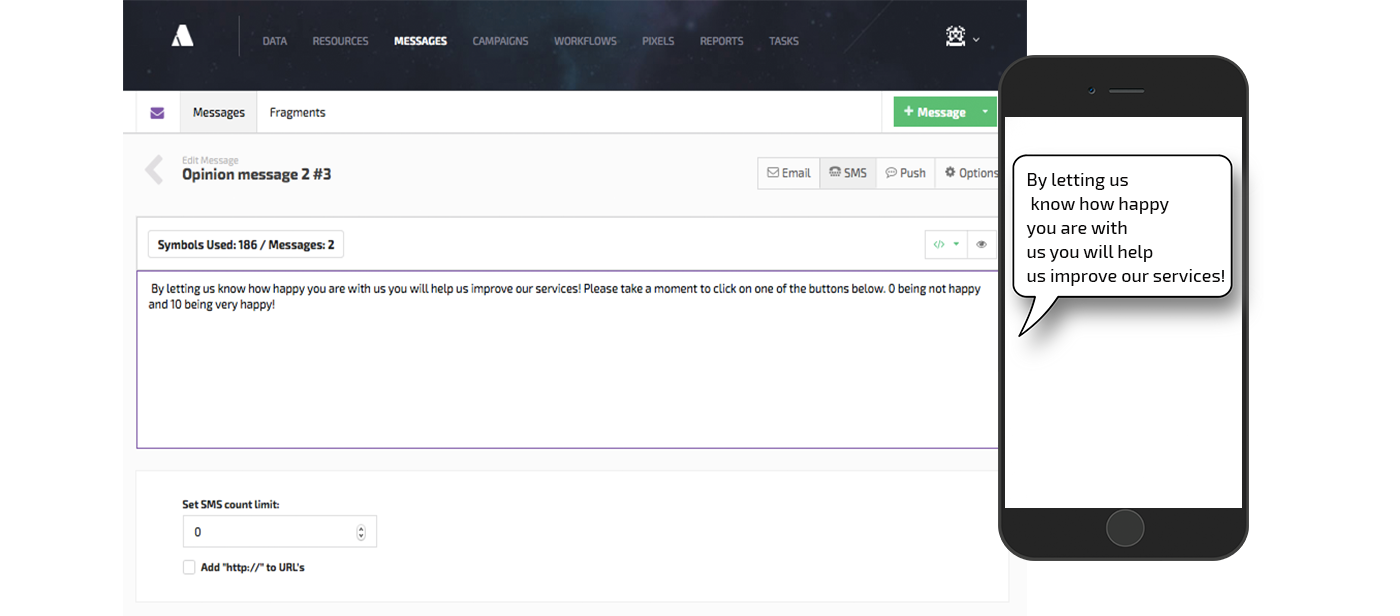
Task: Select the SMS channel button
Action: [848, 173]
